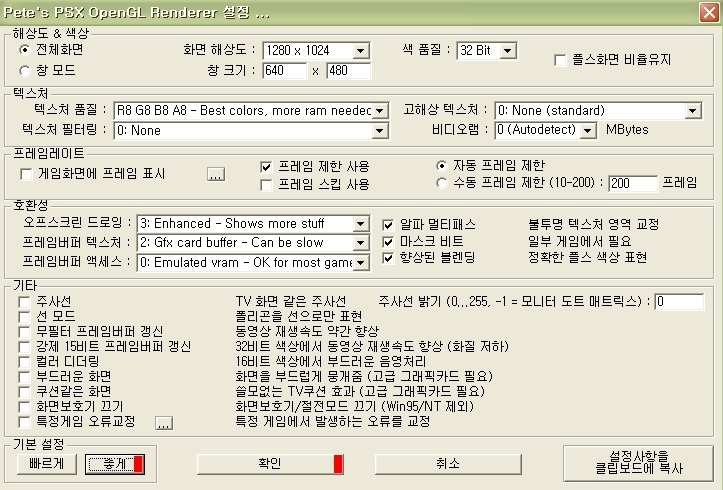Open the 프레임버퍼 액세스 Emulated vram dropdown
This screenshot has width=723, height=490.
pos(253,263)
